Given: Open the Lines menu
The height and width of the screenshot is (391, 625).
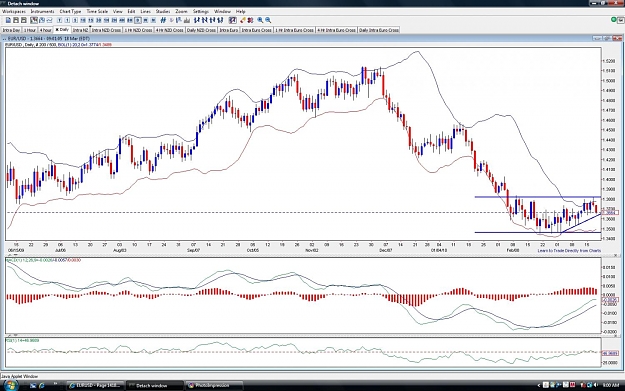Looking at the screenshot, I should coord(145,12).
